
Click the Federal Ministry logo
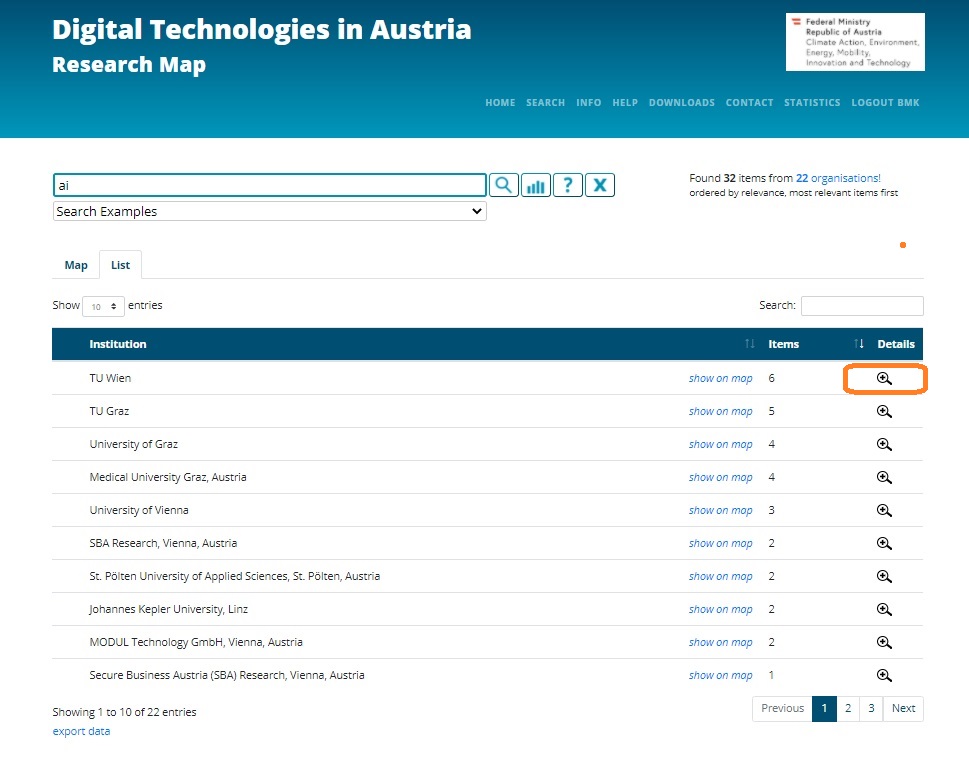855,42
